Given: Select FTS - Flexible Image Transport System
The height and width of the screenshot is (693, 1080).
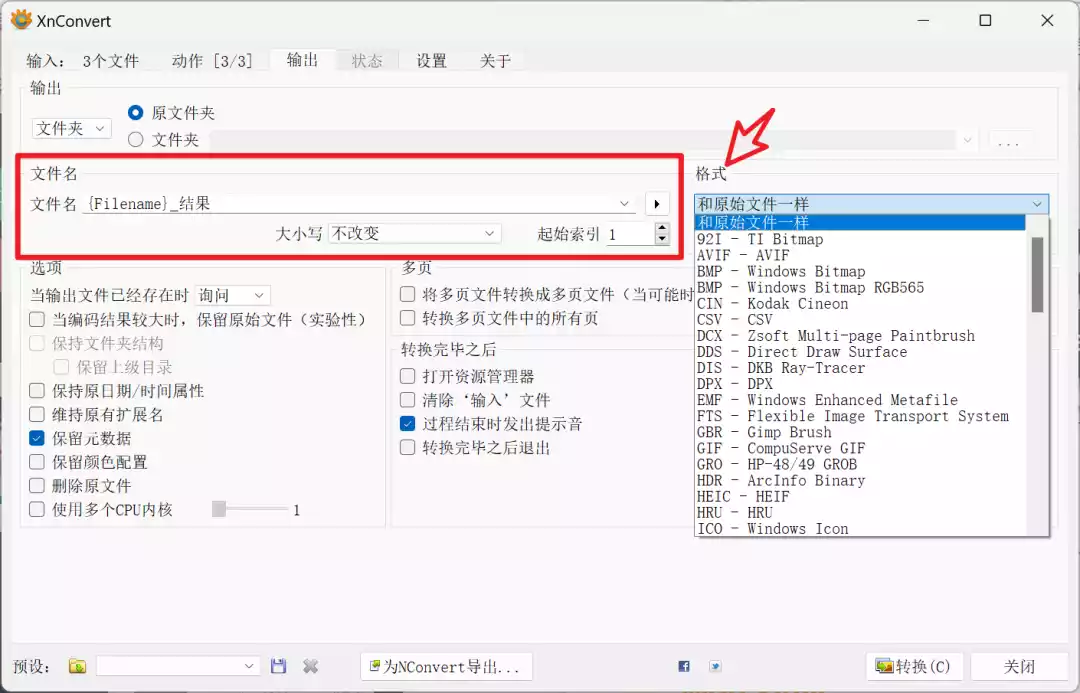Looking at the screenshot, I should pos(860,416).
